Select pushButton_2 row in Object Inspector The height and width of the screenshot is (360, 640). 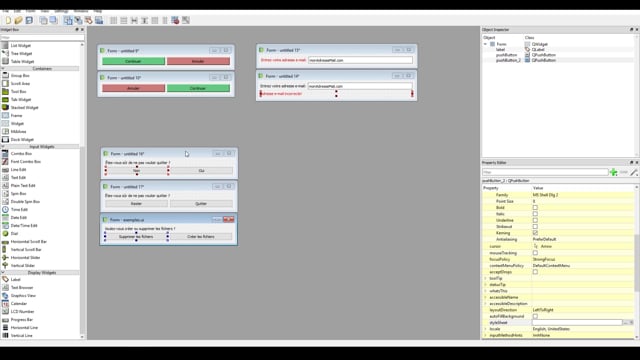pyautogui.click(x=558, y=60)
